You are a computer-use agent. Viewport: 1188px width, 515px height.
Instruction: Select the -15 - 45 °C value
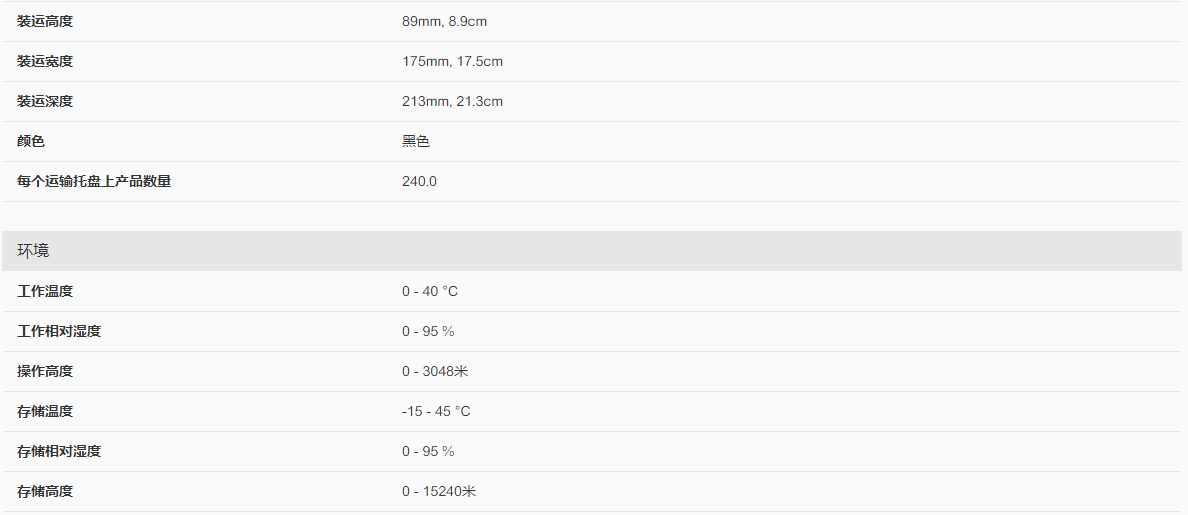tap(436, 411)
